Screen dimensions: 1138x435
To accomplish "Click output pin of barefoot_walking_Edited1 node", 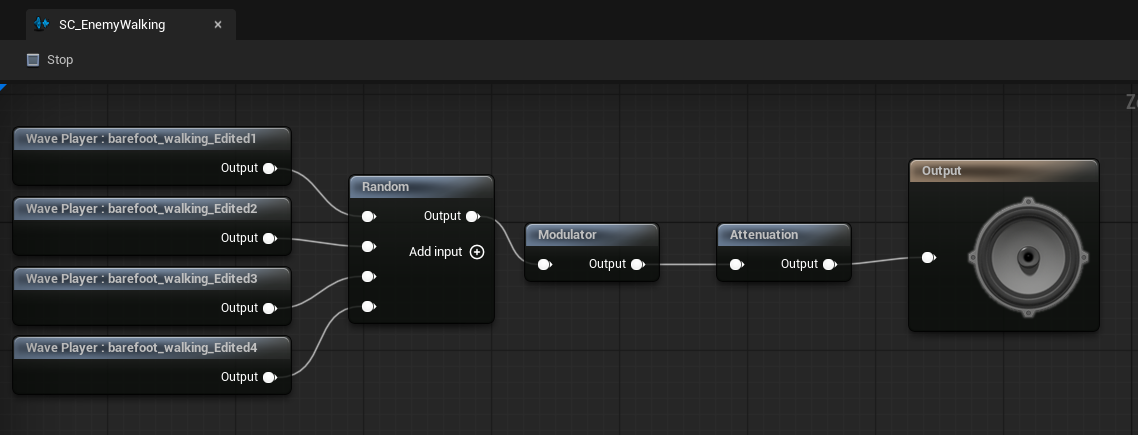I will click(269, 168).
